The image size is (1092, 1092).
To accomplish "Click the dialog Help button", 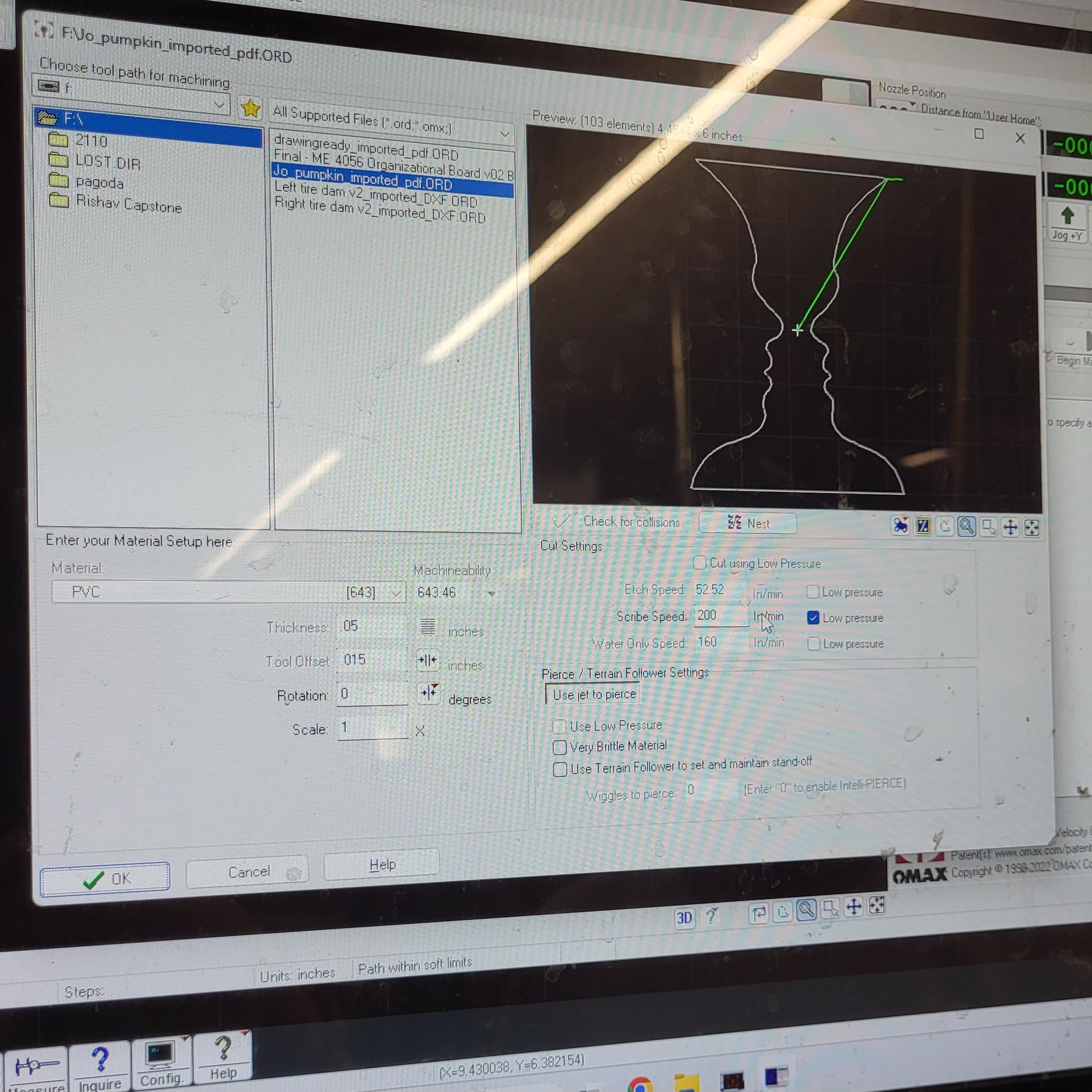I will pos(382,865).
